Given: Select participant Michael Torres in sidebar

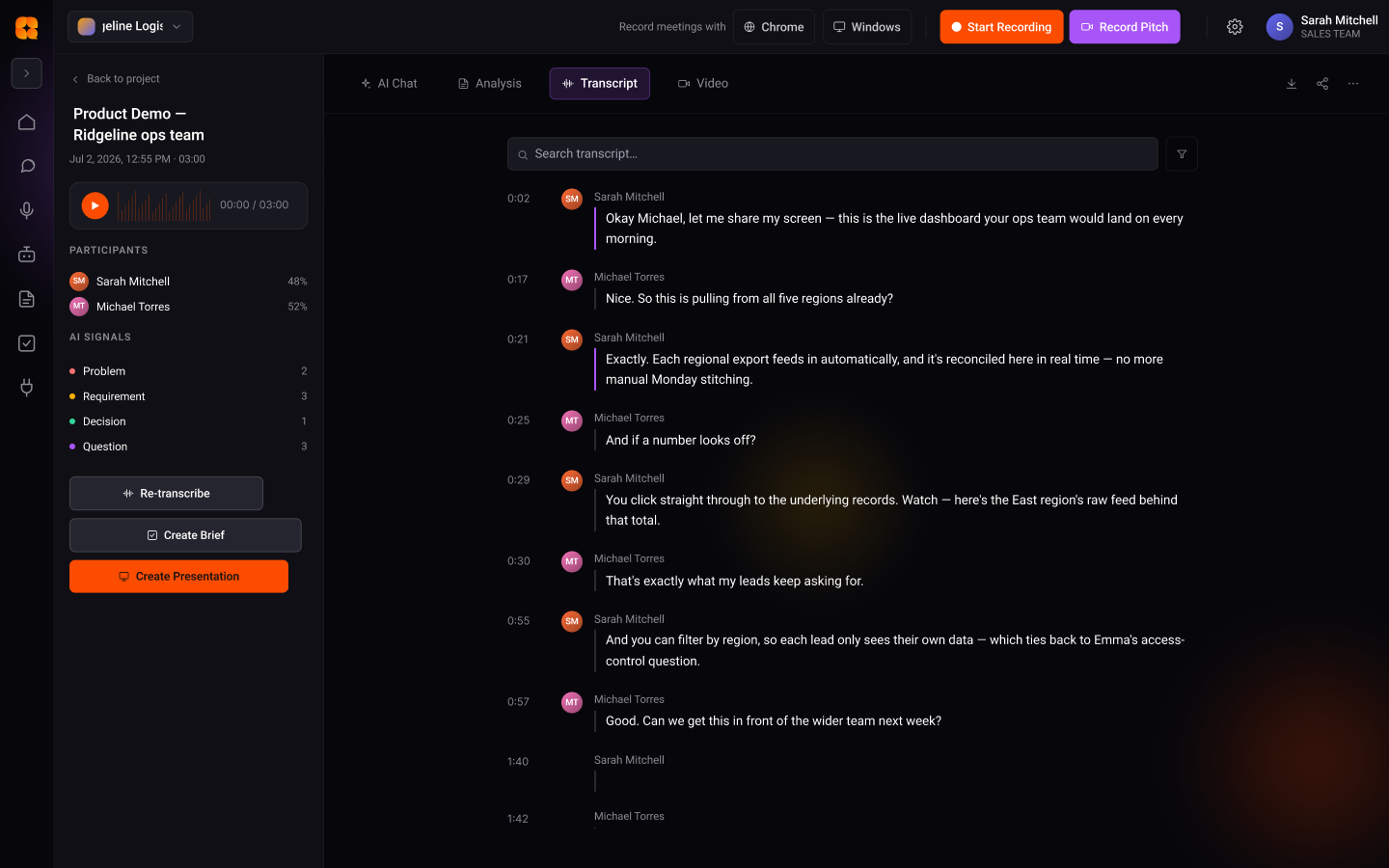Looking at the screenshot, I should tap(188, 307).
